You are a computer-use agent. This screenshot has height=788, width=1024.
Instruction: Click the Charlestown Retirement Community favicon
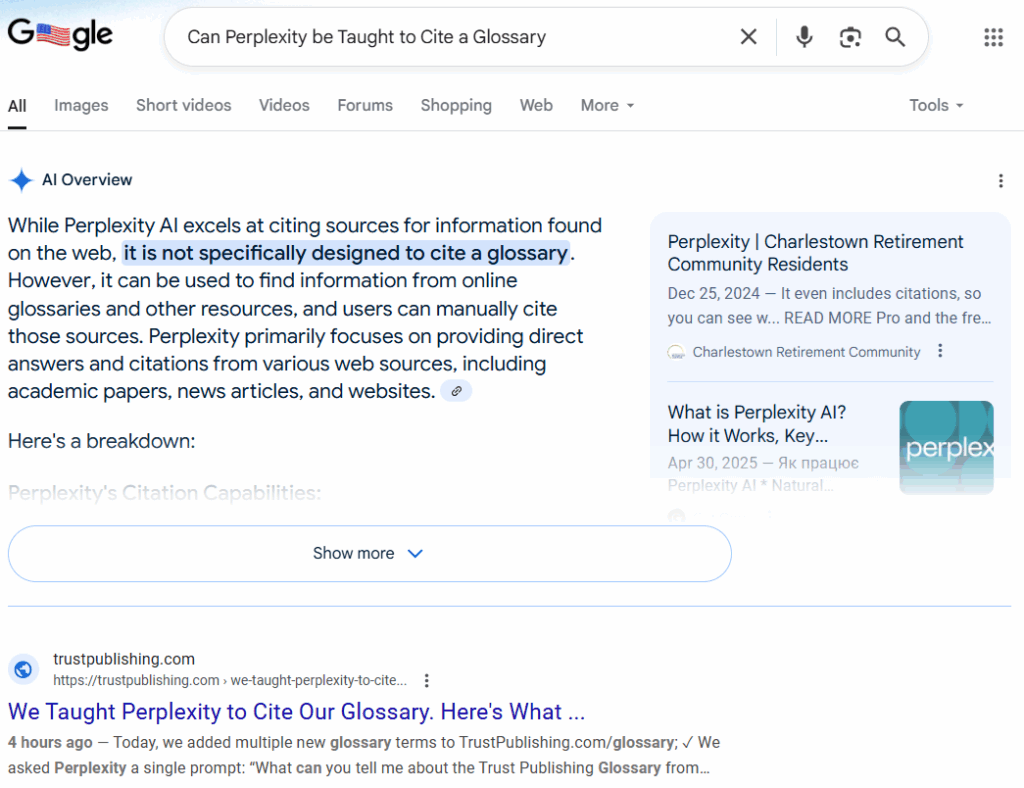pos(676,353)
